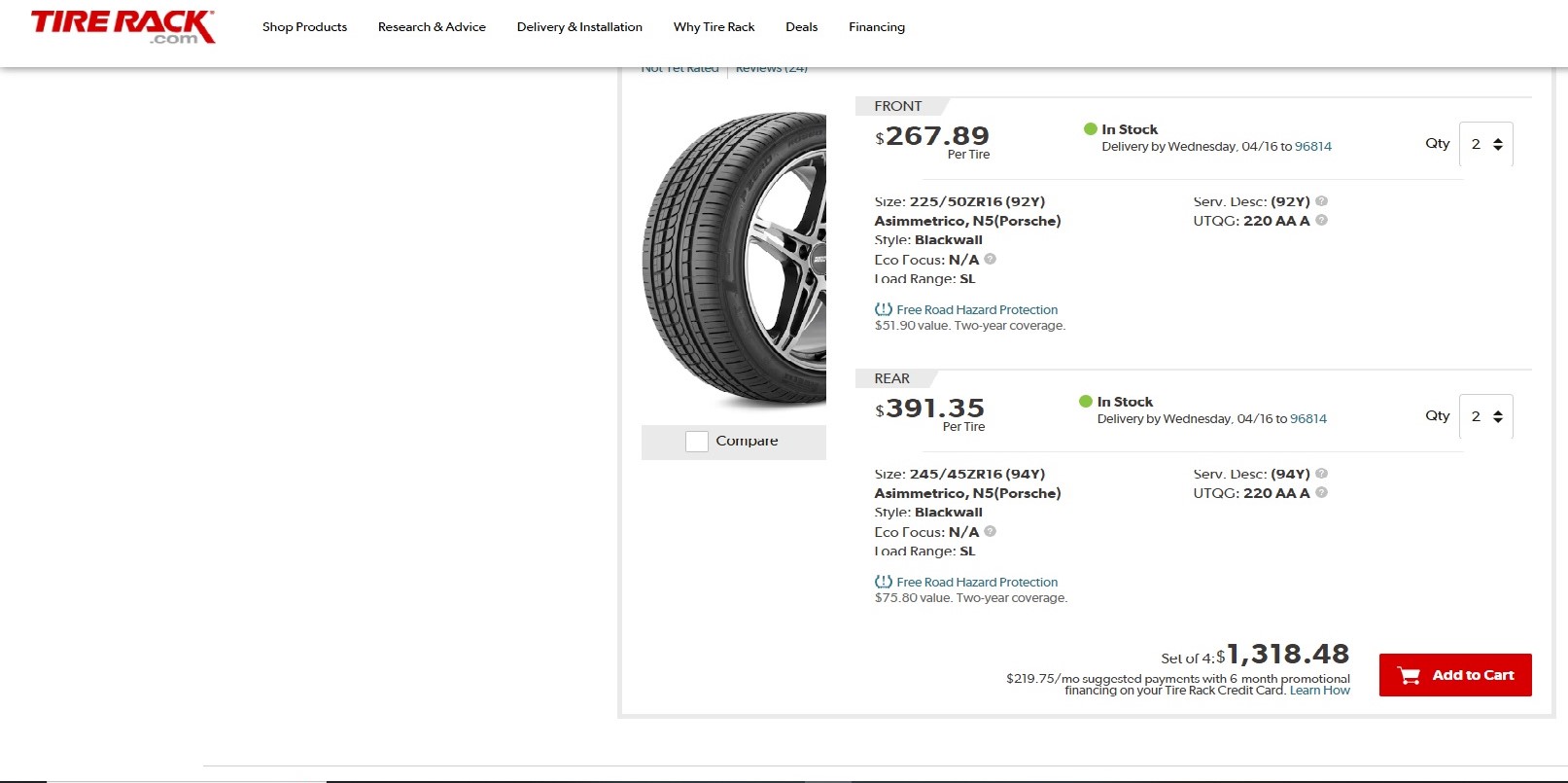Click the tire product image
The width and height of the screenshot is (1568, 783).
click(x=734, y=260)
